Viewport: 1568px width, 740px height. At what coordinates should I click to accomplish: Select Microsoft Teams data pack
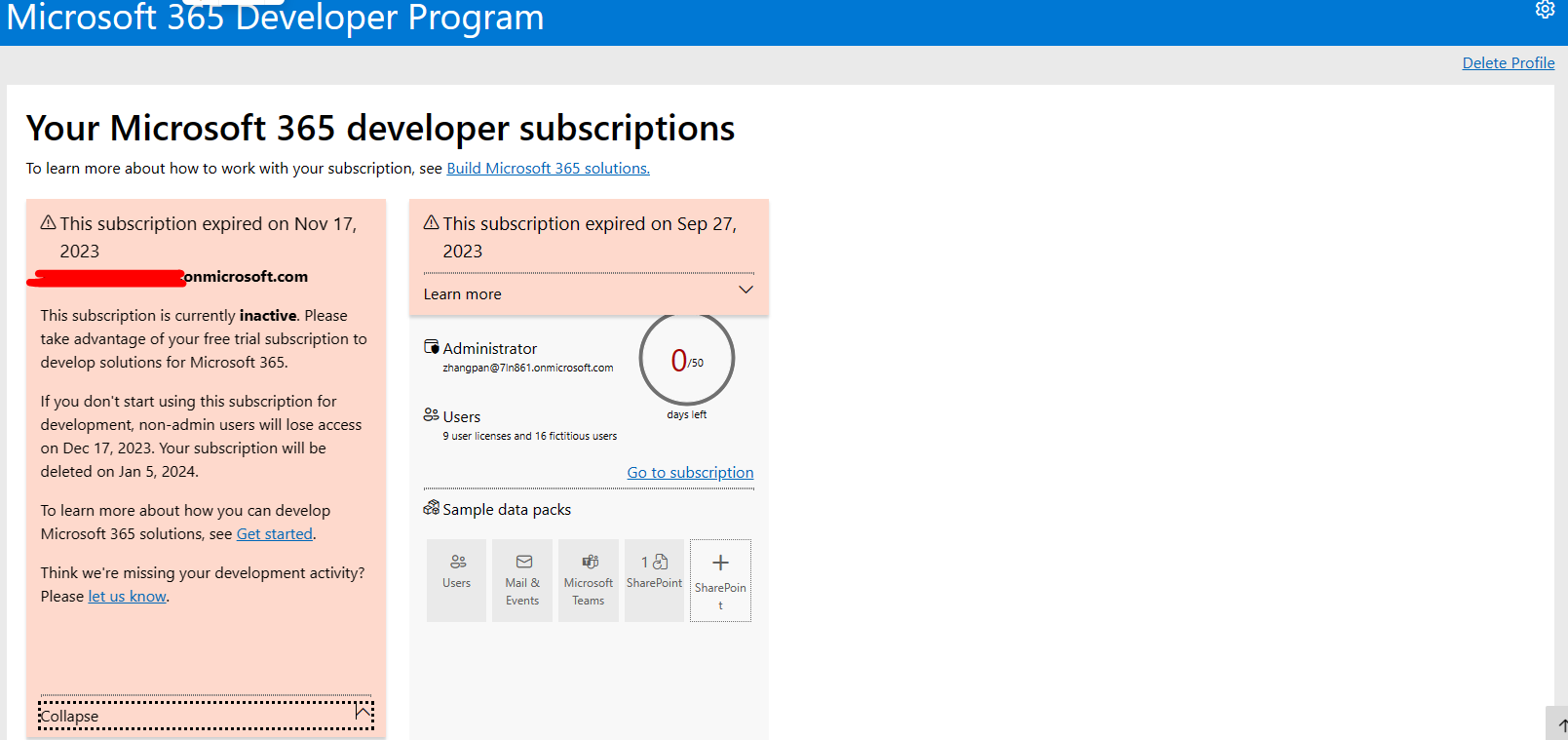tap(589, 580)
